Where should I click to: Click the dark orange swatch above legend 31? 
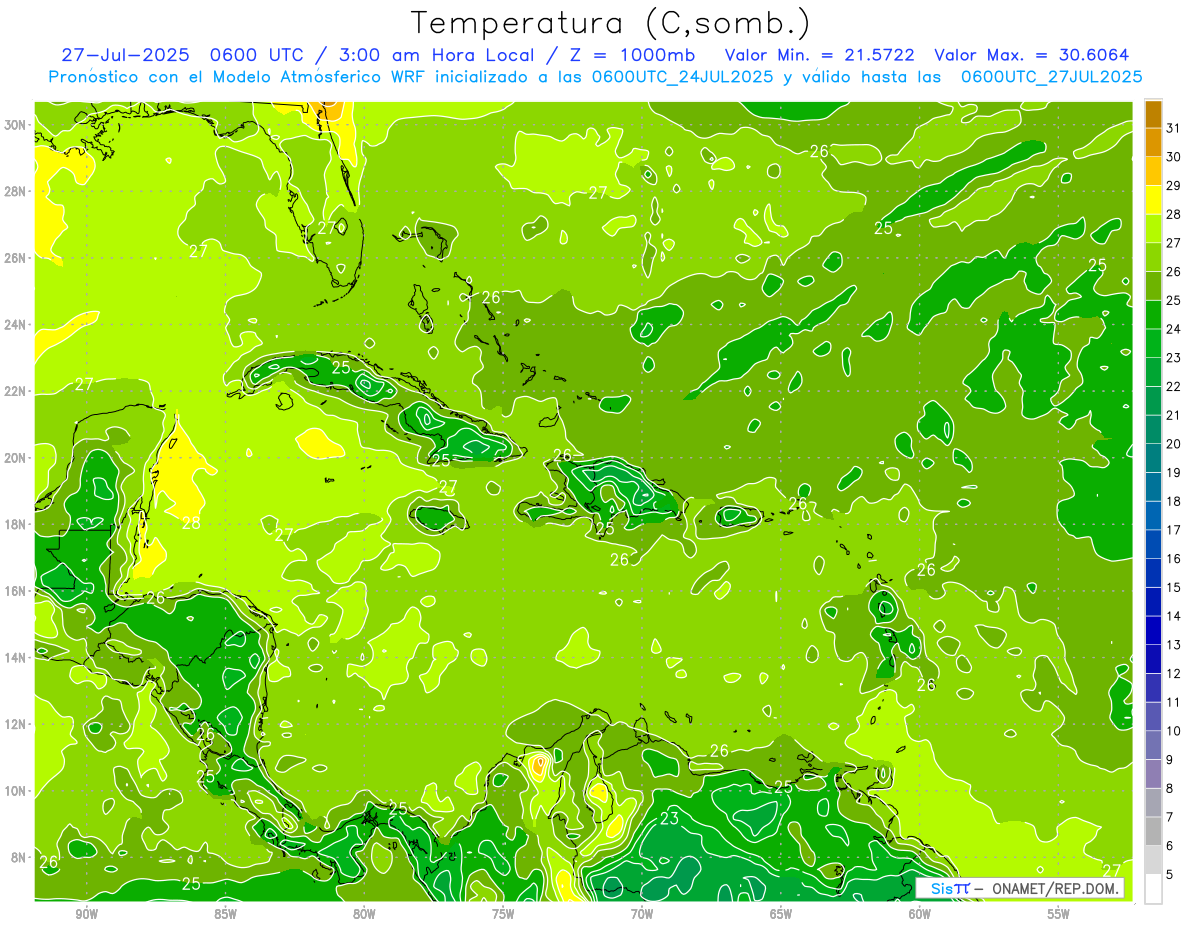[1153, 113]
